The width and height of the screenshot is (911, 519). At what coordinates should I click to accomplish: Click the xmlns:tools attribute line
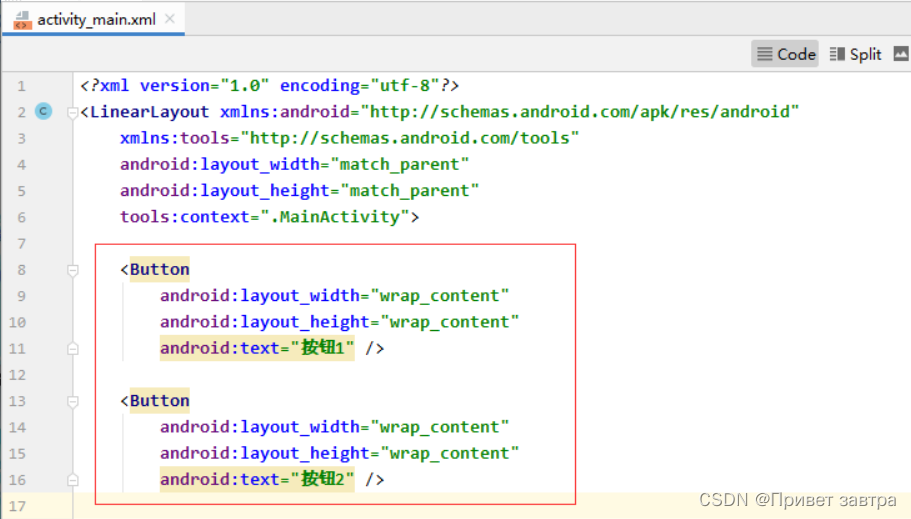[350, 138]
